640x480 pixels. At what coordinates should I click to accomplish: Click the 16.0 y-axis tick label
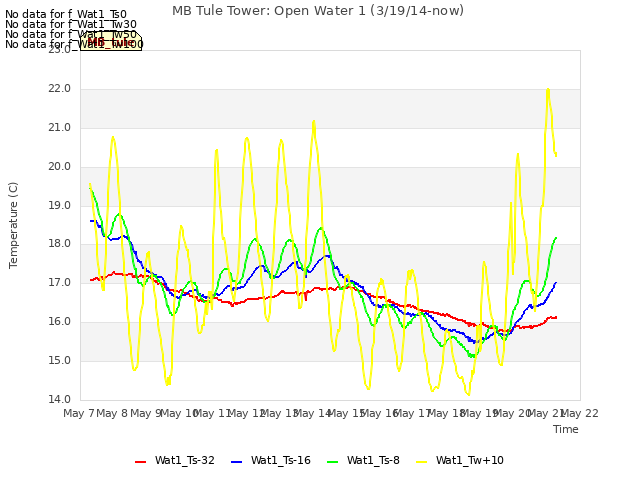[60, 322]
